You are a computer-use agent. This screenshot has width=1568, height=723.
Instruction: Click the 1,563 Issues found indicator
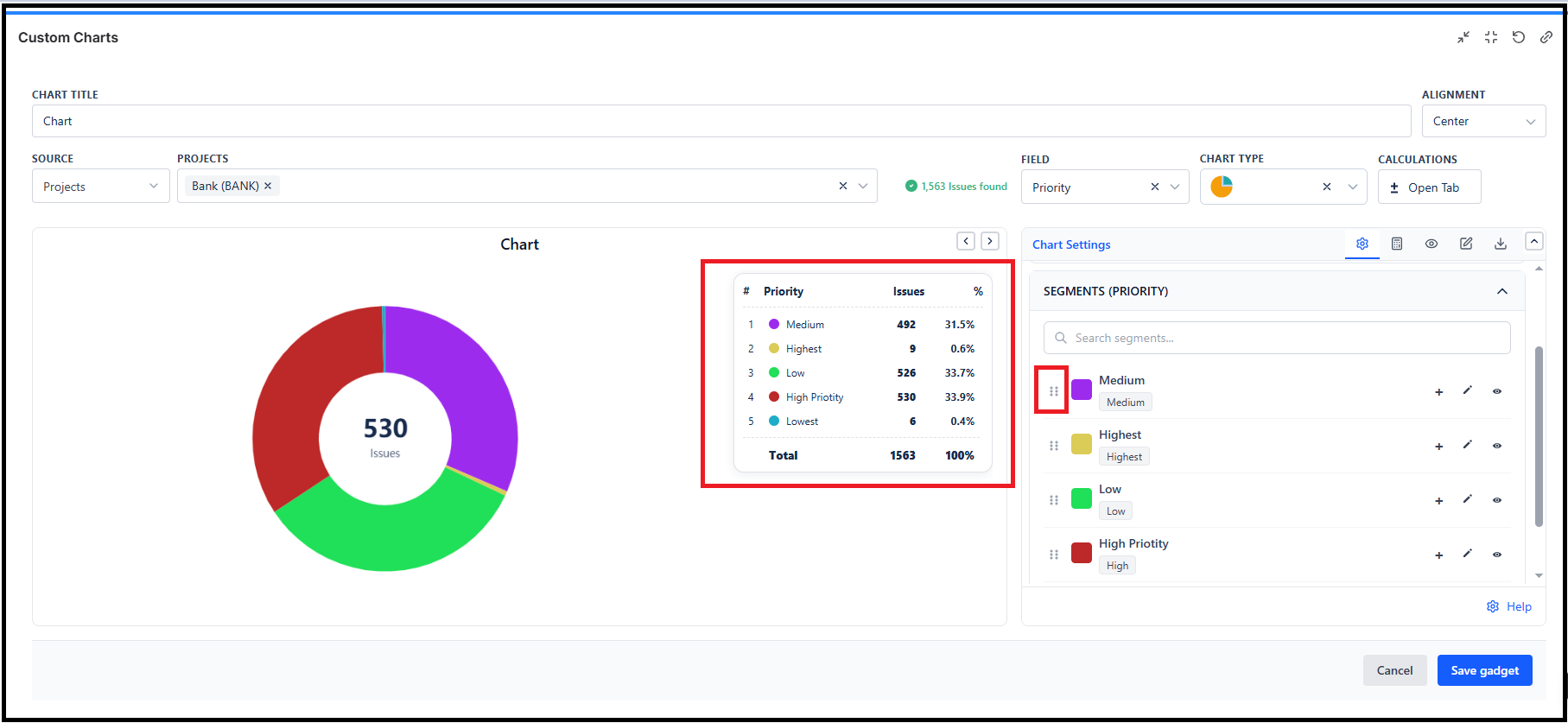click(x=956, y=186)
